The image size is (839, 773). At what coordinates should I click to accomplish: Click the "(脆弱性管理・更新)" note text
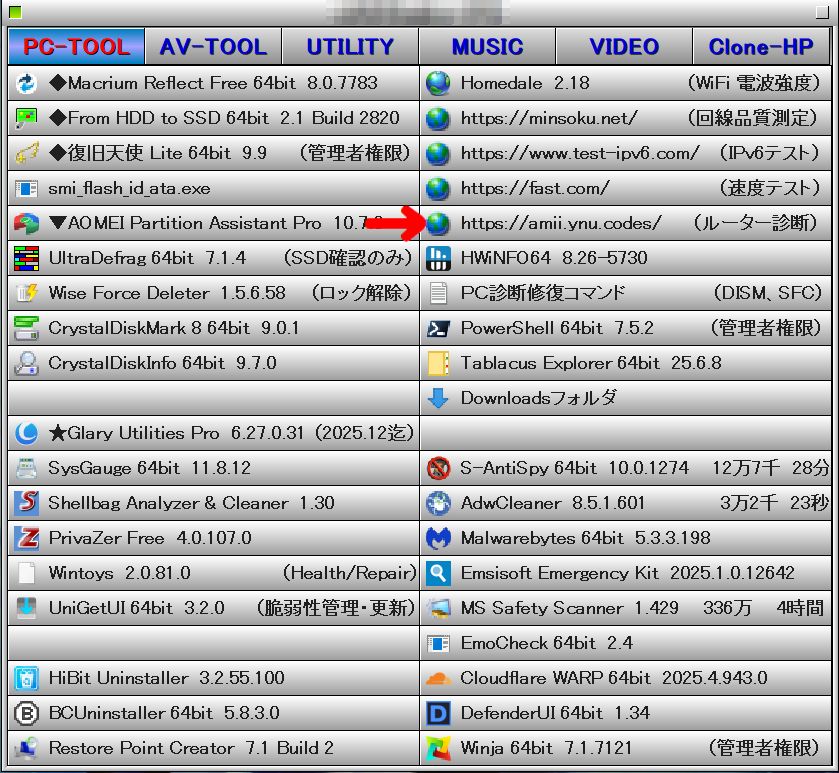coord(335,608)
